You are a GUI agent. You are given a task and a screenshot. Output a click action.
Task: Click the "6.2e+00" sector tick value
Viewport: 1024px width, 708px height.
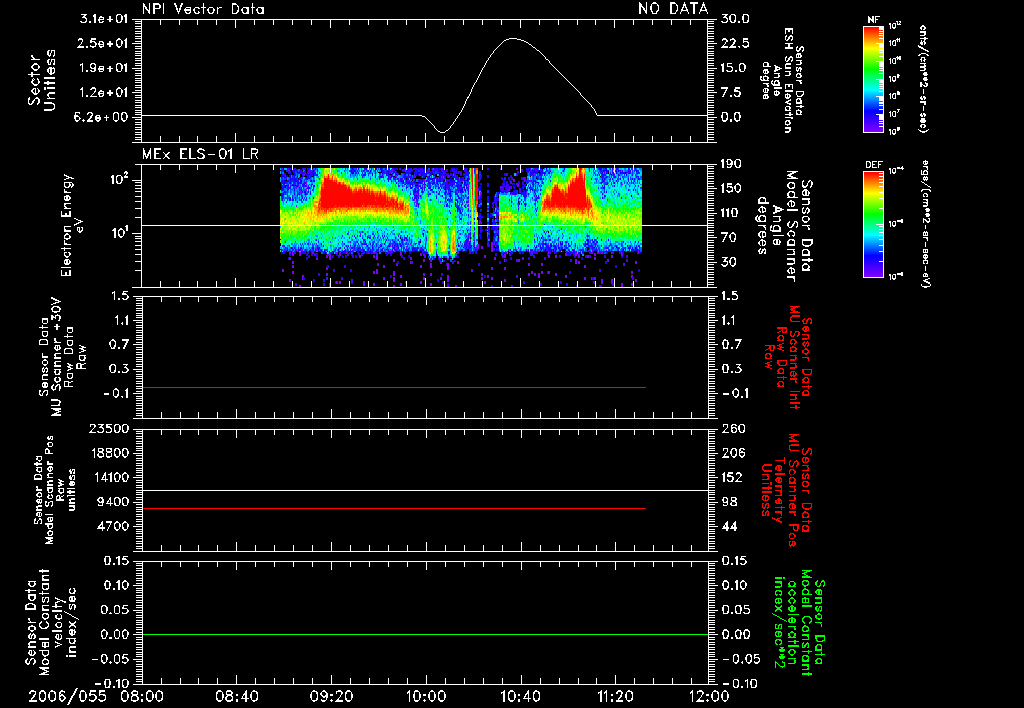tap(103, 118)
